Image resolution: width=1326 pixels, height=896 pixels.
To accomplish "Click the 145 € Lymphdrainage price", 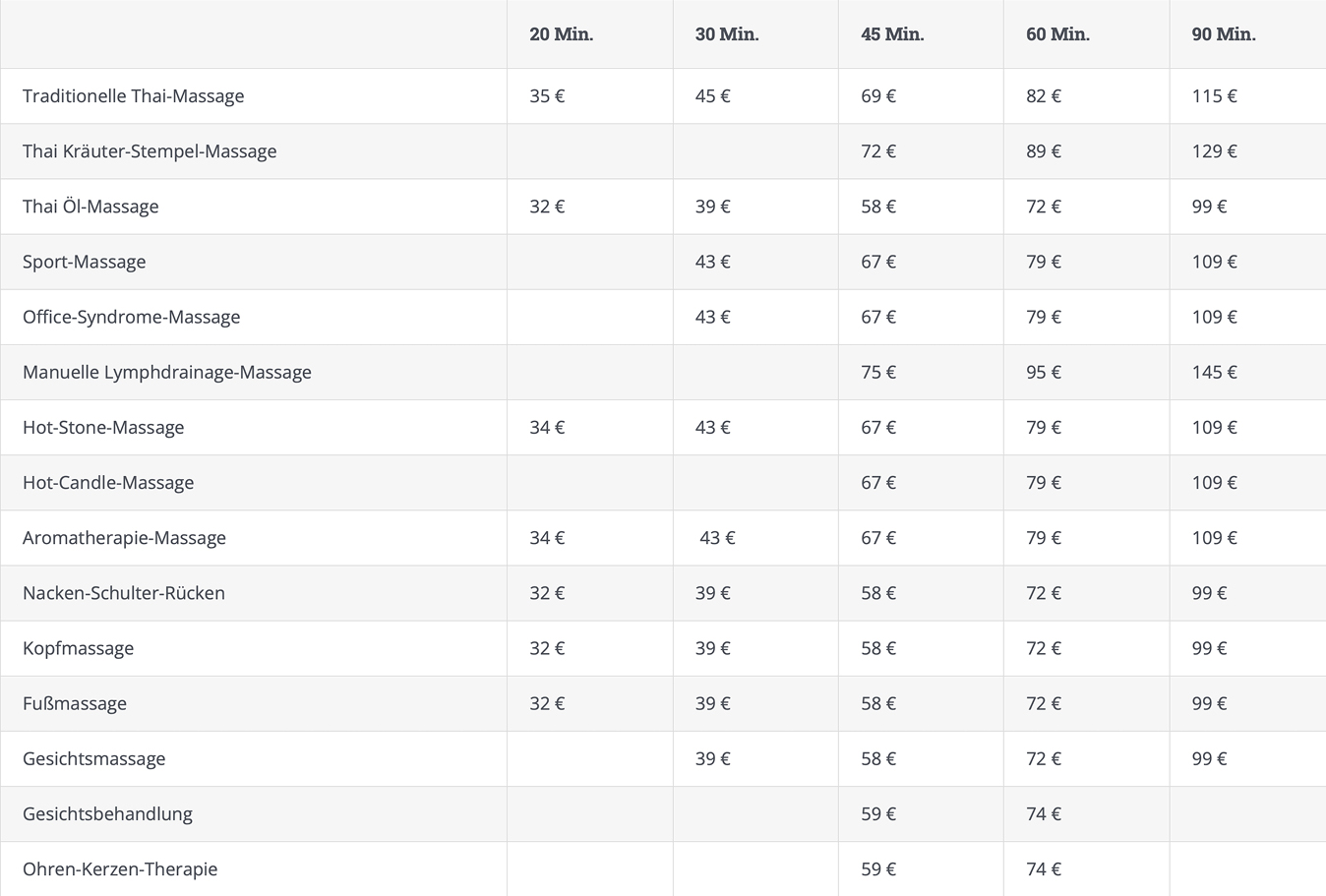I will click(1214, 372).
